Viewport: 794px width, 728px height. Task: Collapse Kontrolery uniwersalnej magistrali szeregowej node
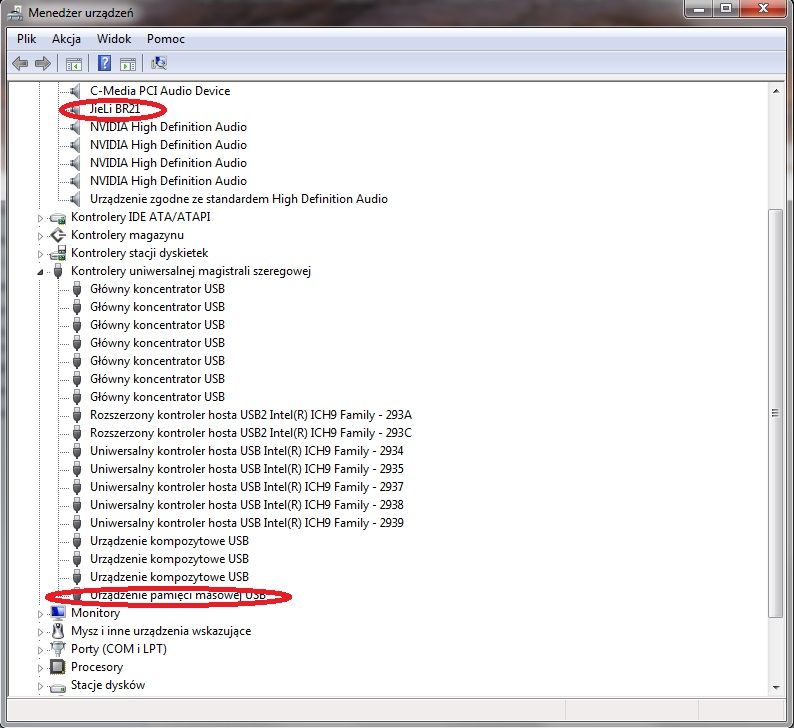click(x=41, y=272)
